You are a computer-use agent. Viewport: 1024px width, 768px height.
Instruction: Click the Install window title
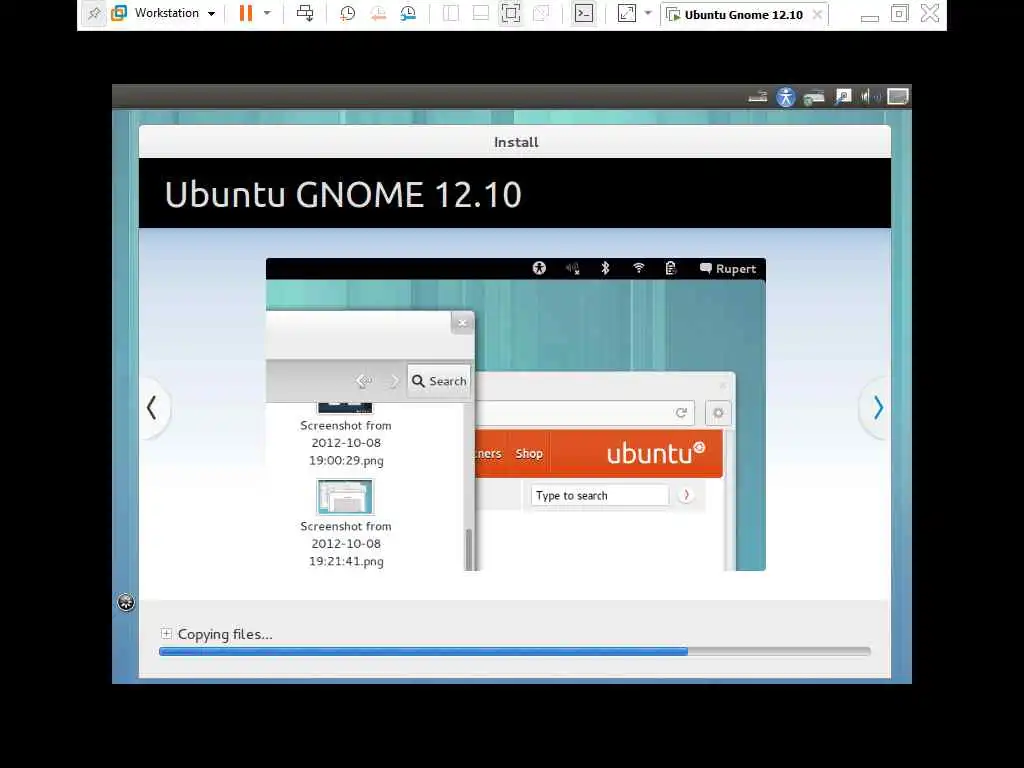click(516, 142)
